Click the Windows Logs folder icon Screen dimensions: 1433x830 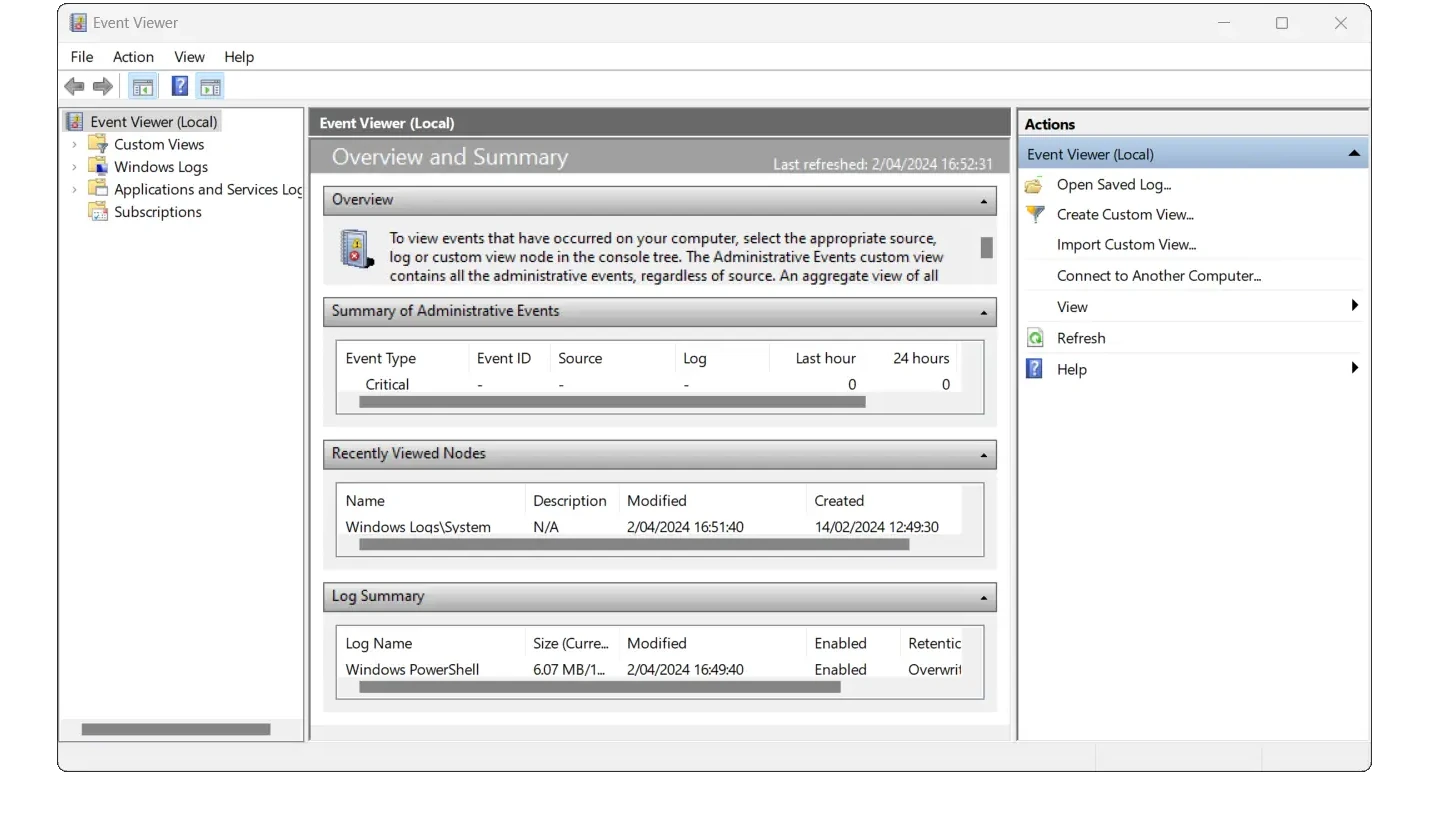(97, 166)
